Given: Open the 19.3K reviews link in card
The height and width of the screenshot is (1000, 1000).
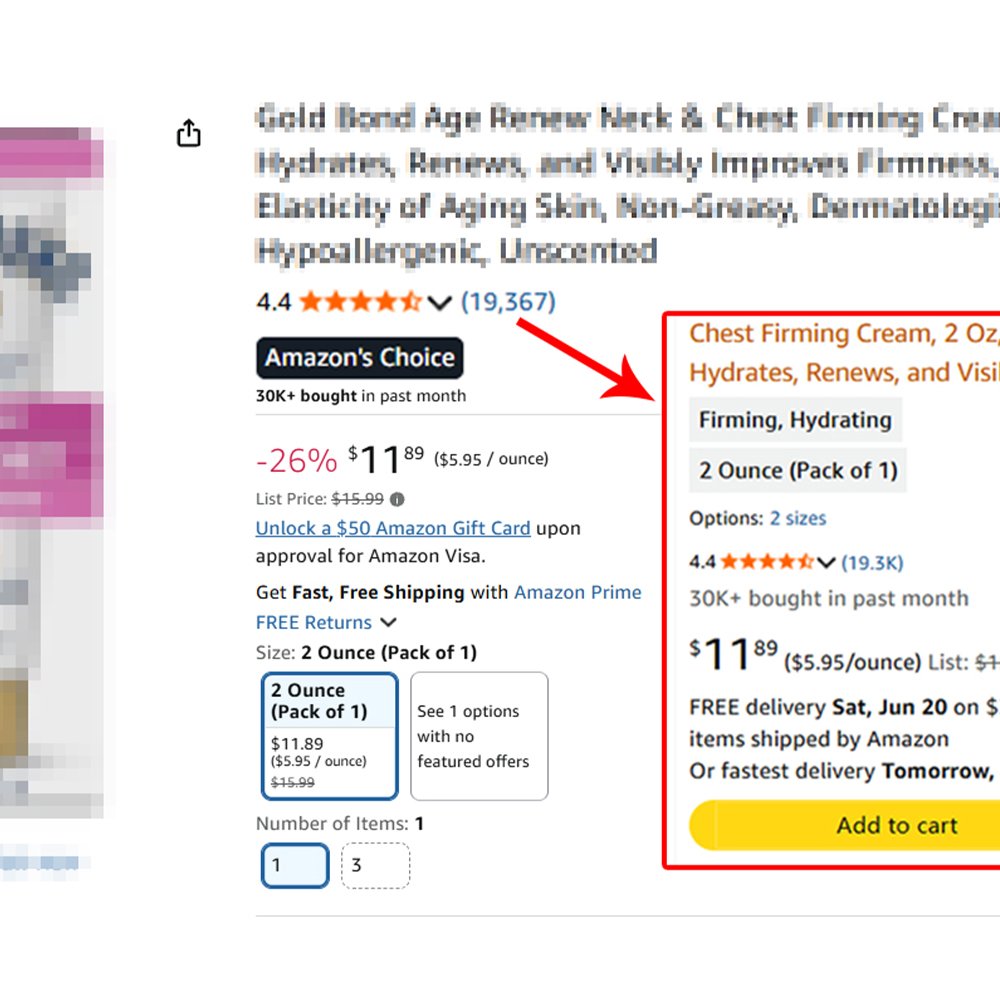Looking at the screenshot, I should 872,562.
